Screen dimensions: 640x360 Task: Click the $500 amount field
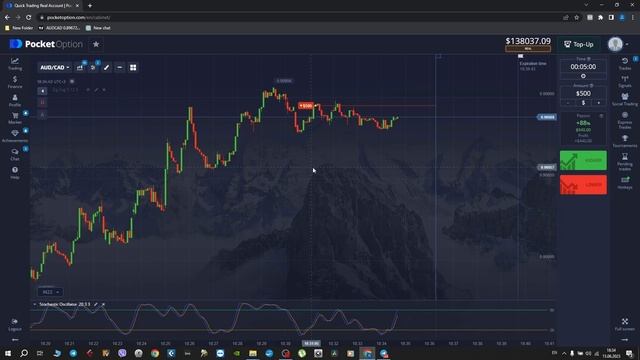coord(583,93)
